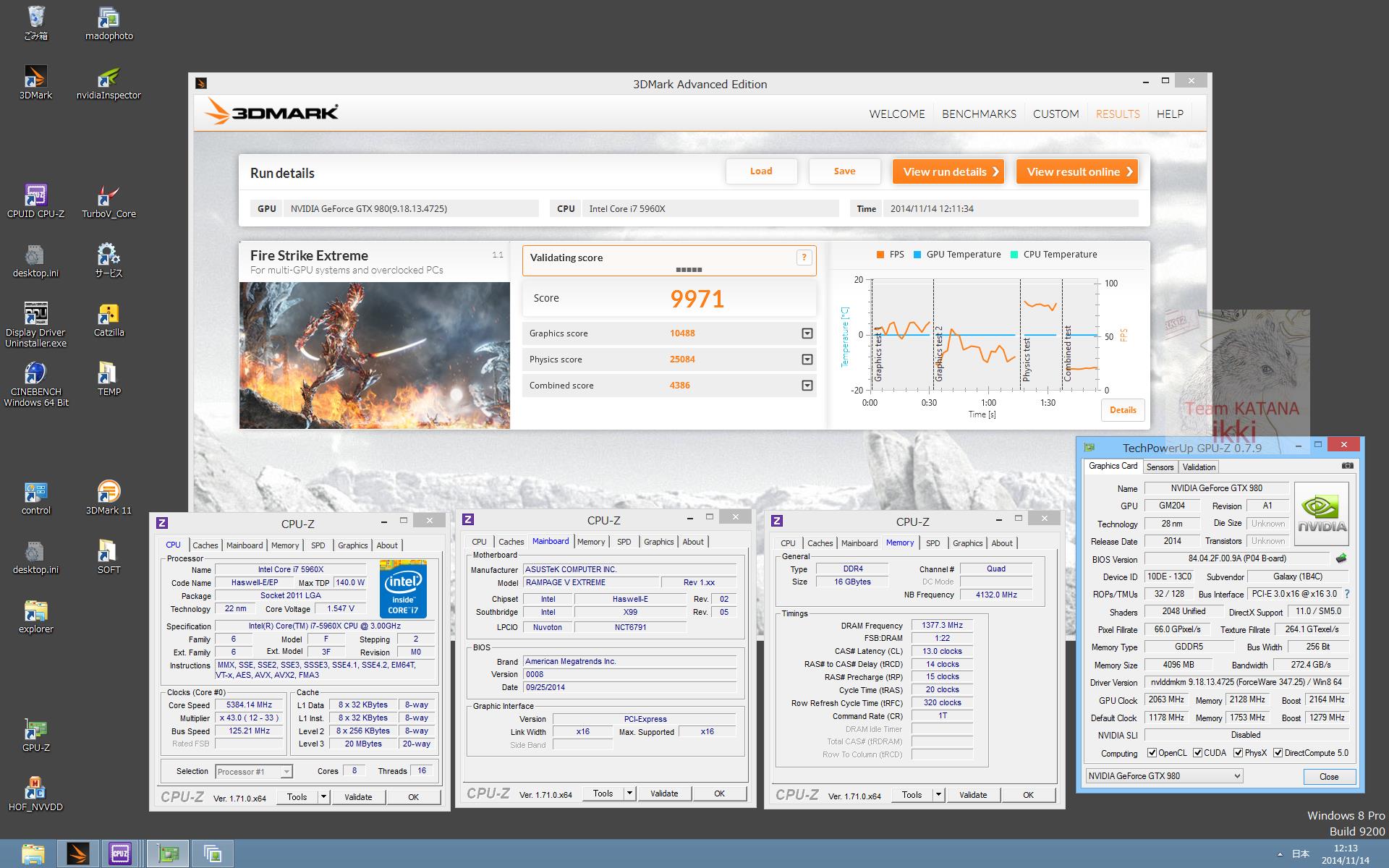The width and height of the screenshot is (1389, 868).
Task: Open the HELP tab in 3DMark
Action: click(x=1170, y=114)
